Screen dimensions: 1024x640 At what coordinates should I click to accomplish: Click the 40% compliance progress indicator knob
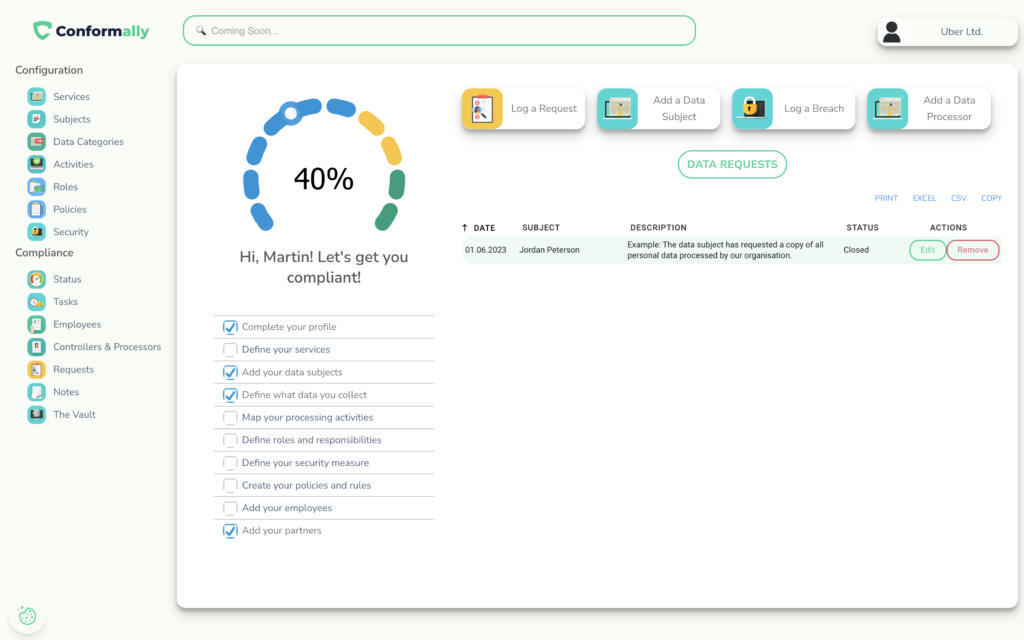tap(291, 114)
